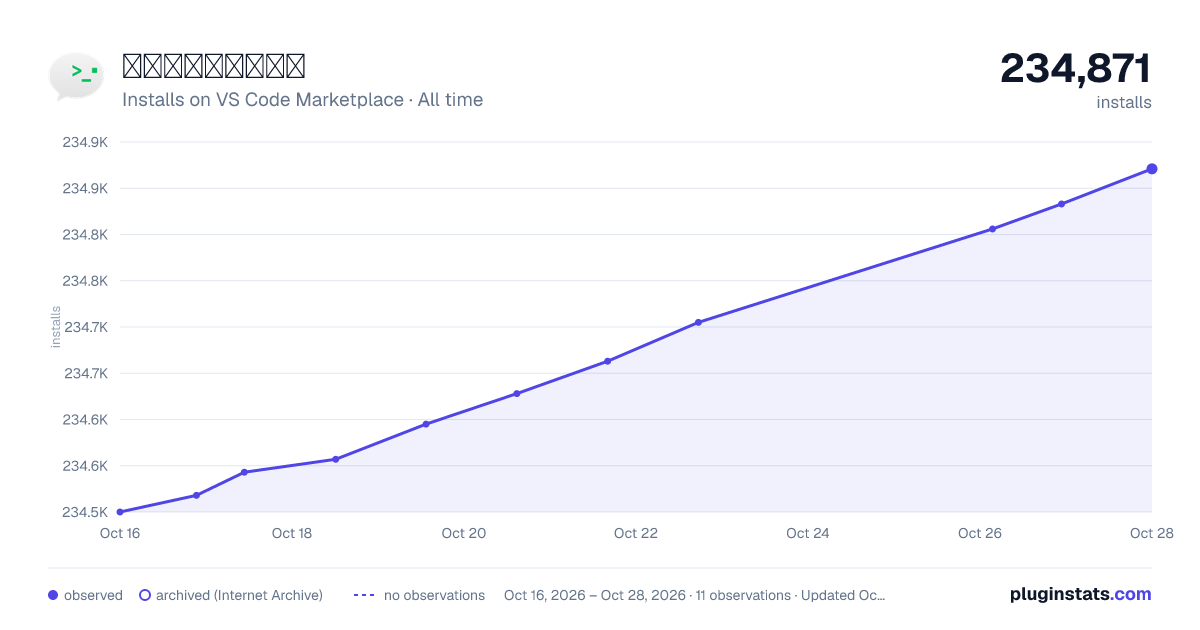Screen dimensions: 1200x630
Task: Click the 'Oct 28' x-axis label
Action: tap(1150, 533)
